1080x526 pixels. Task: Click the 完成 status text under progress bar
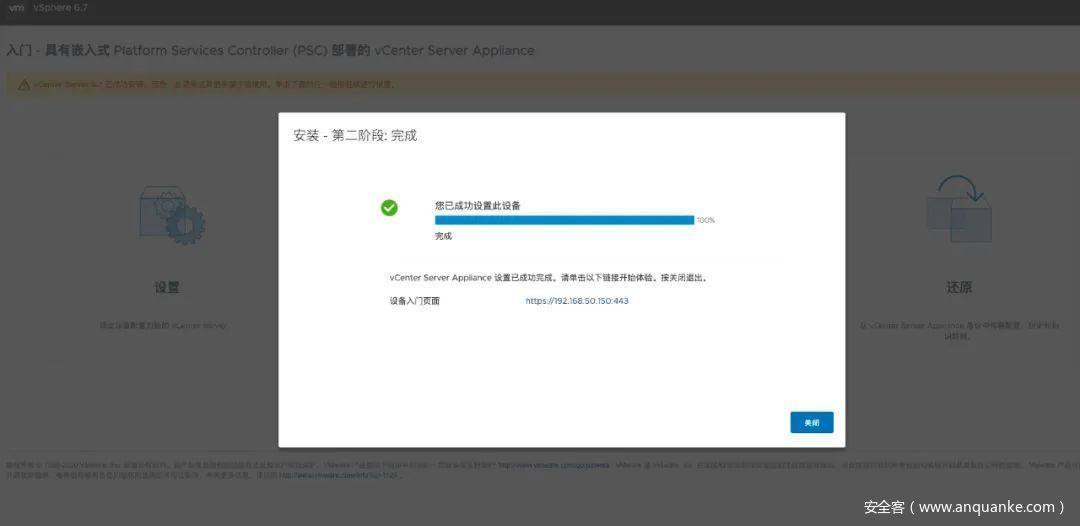(x=443, y=236)
